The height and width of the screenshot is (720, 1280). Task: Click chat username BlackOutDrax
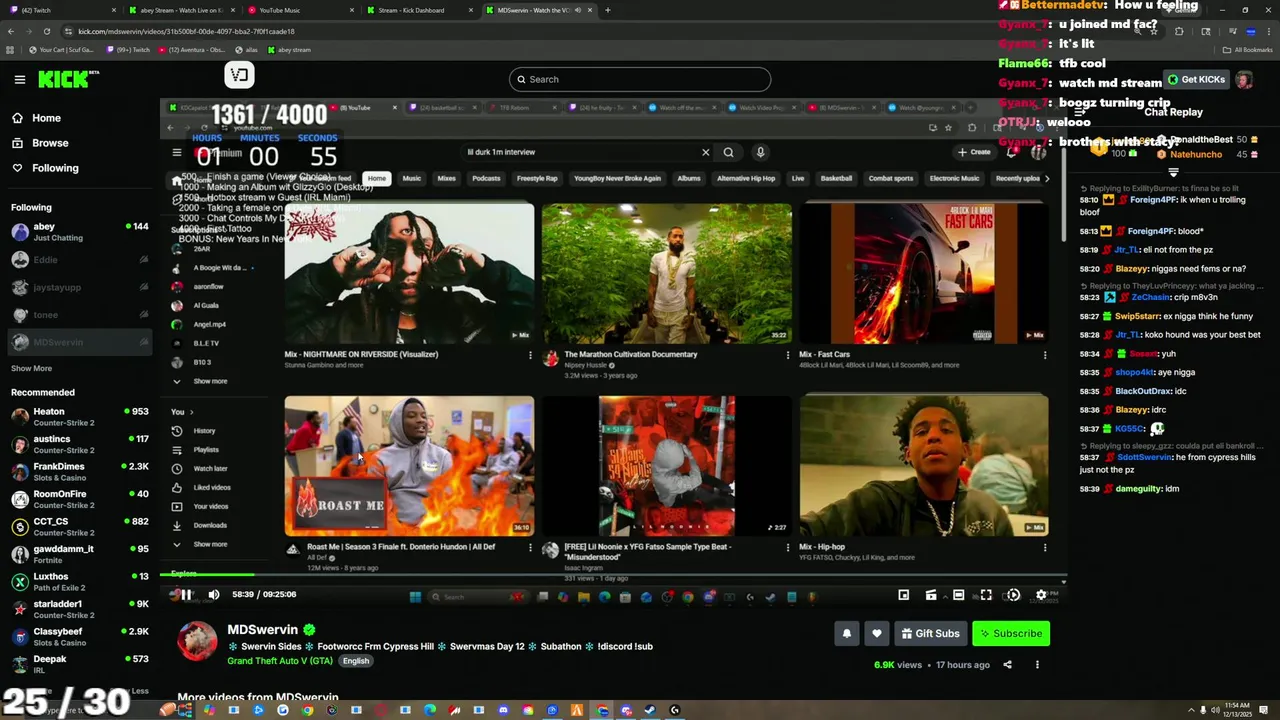coord(1143,391)
